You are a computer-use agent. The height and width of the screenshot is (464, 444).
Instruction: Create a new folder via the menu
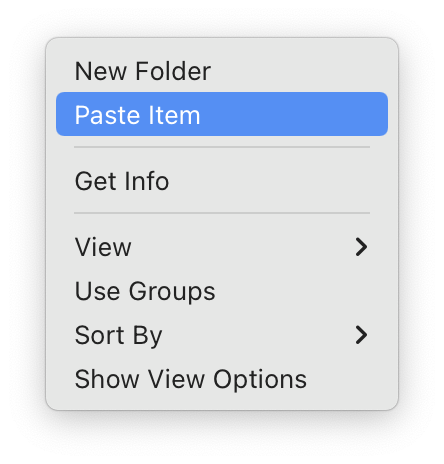pos(222,71)
